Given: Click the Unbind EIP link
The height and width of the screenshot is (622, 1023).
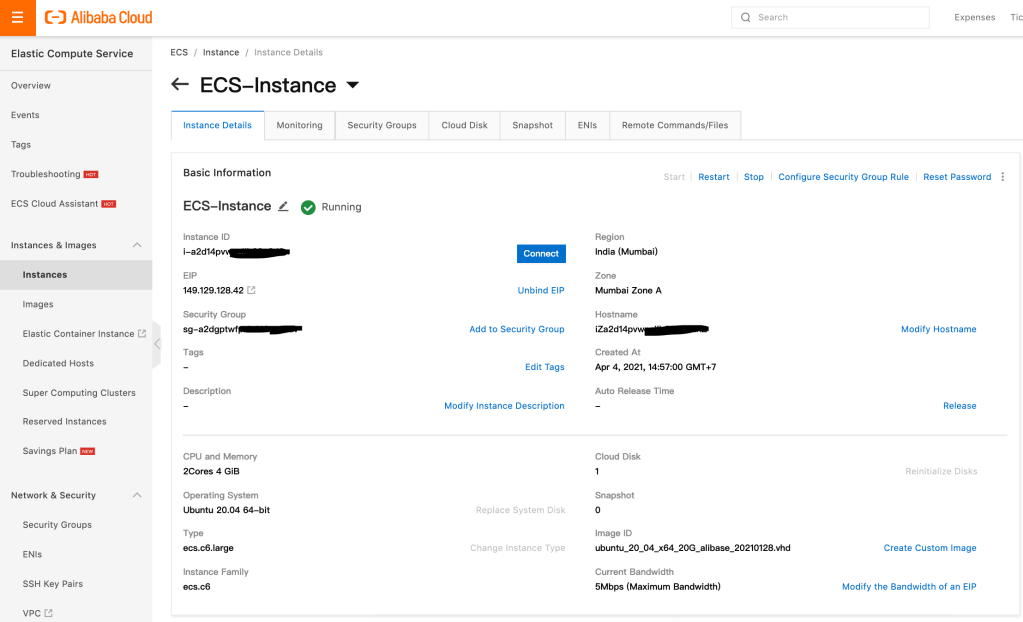Looking at the screenshot, I should coord(540,291).
